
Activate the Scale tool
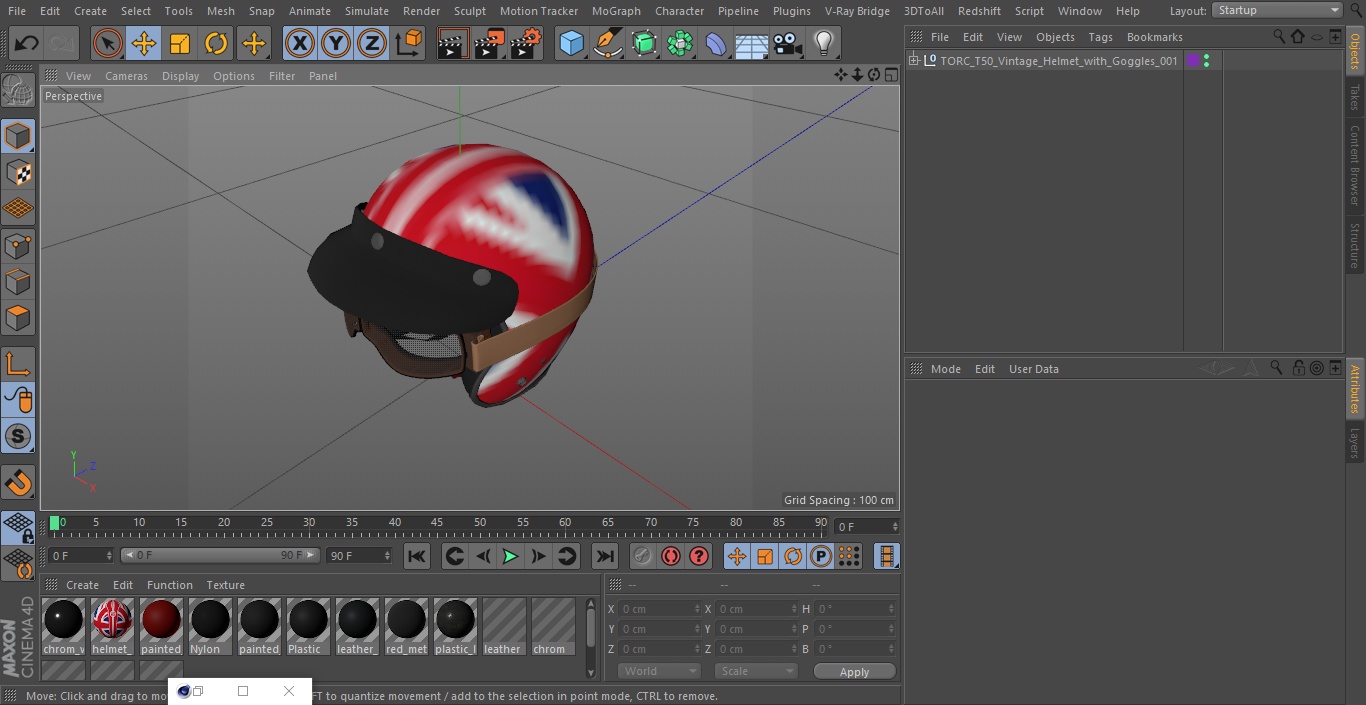click(180, 43)
